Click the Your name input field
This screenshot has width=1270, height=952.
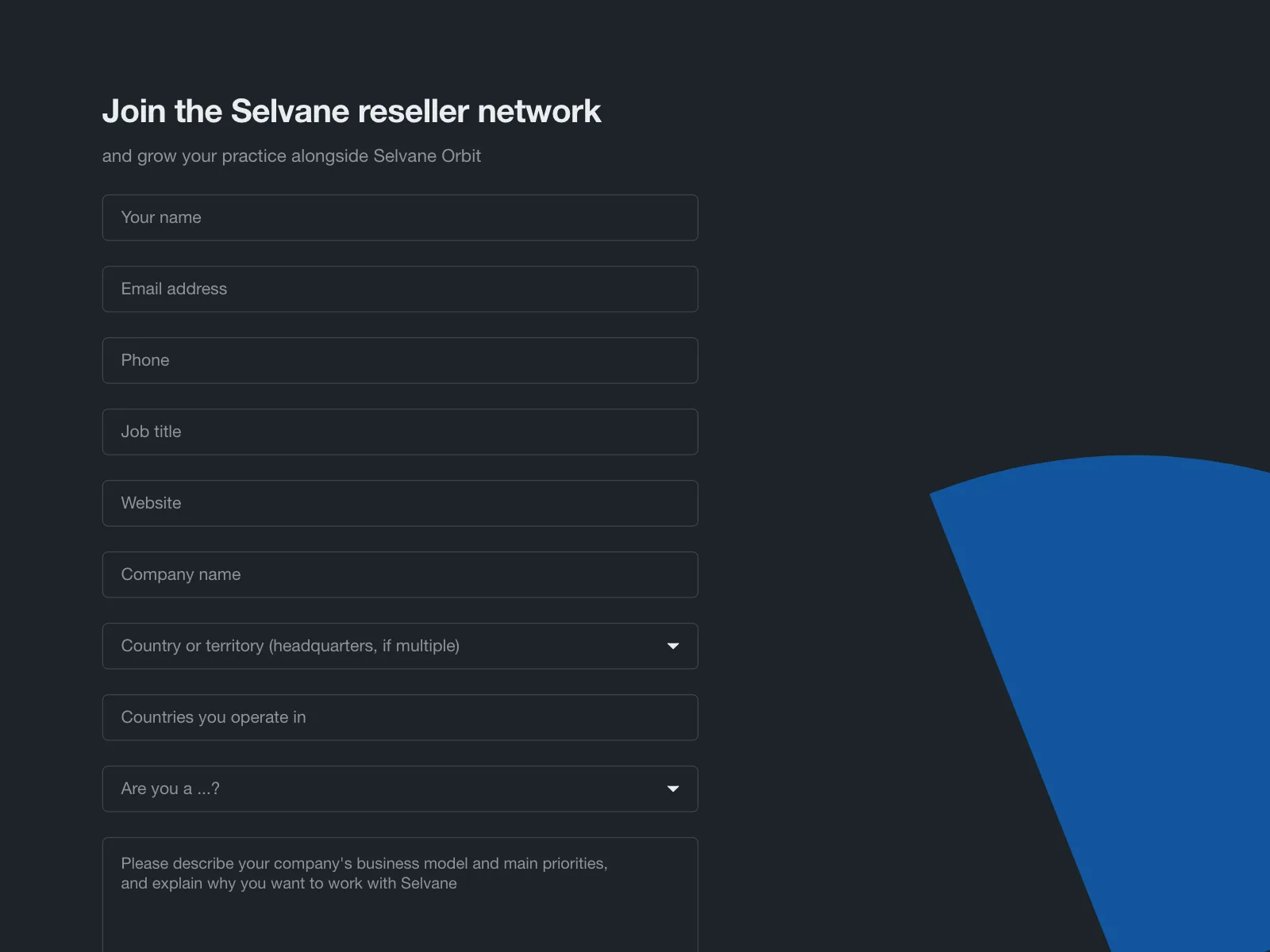point(400,217)
